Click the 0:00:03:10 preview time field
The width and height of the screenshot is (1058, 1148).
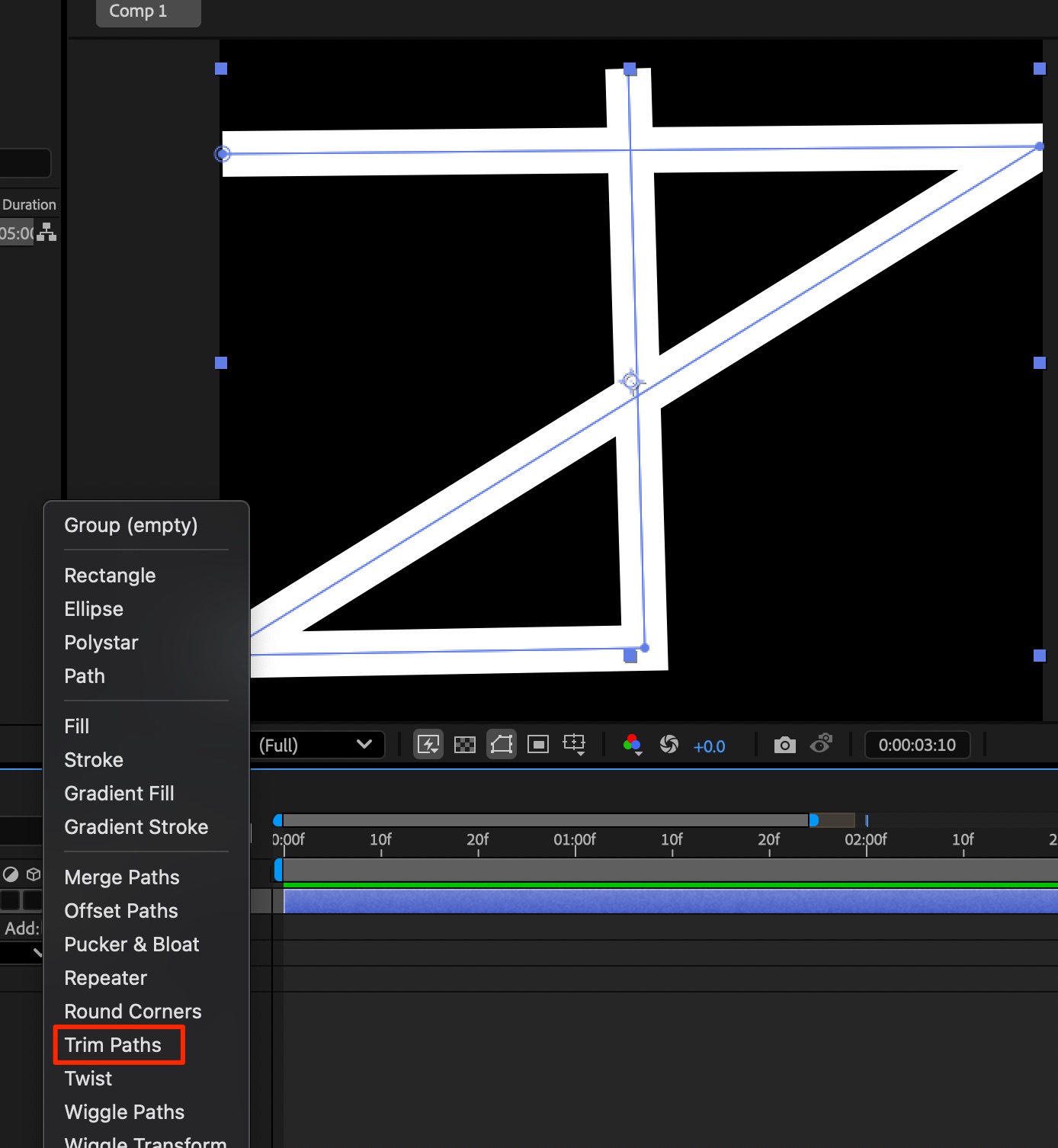pyautogui.click(x=916, y=745)
